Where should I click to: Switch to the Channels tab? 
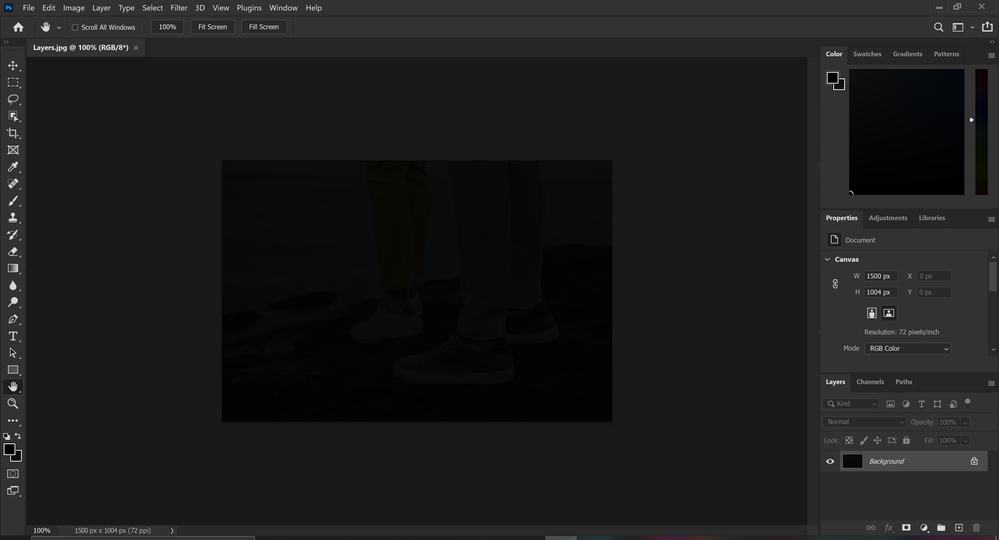(870, 382)
